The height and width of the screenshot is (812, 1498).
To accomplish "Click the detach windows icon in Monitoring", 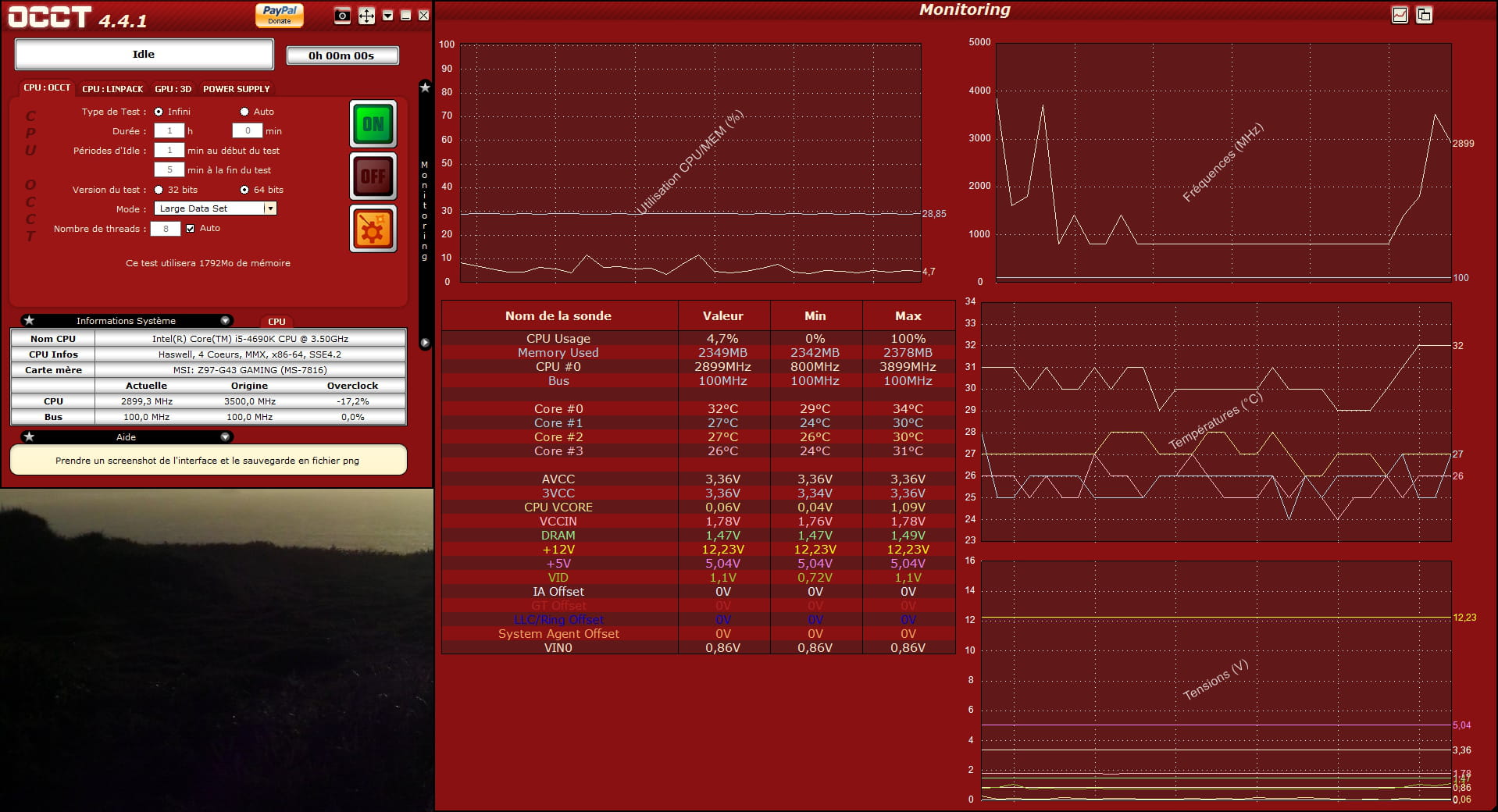I will 1424,15.
